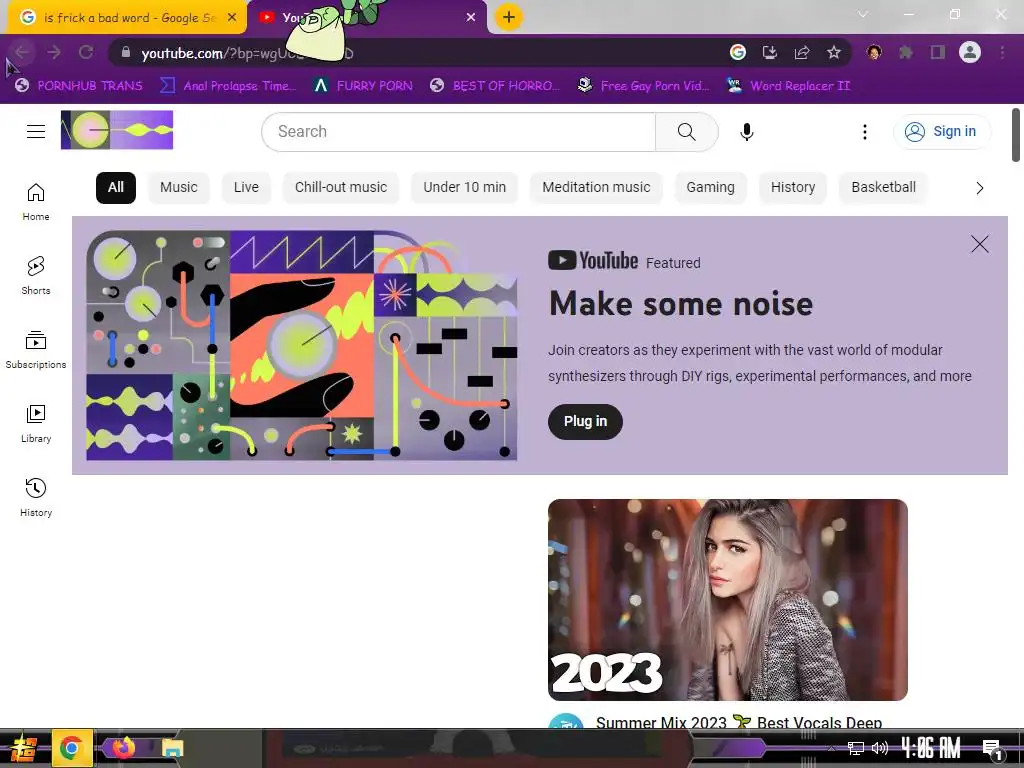Click Chrome icon in taskbar

pos(71,748)
